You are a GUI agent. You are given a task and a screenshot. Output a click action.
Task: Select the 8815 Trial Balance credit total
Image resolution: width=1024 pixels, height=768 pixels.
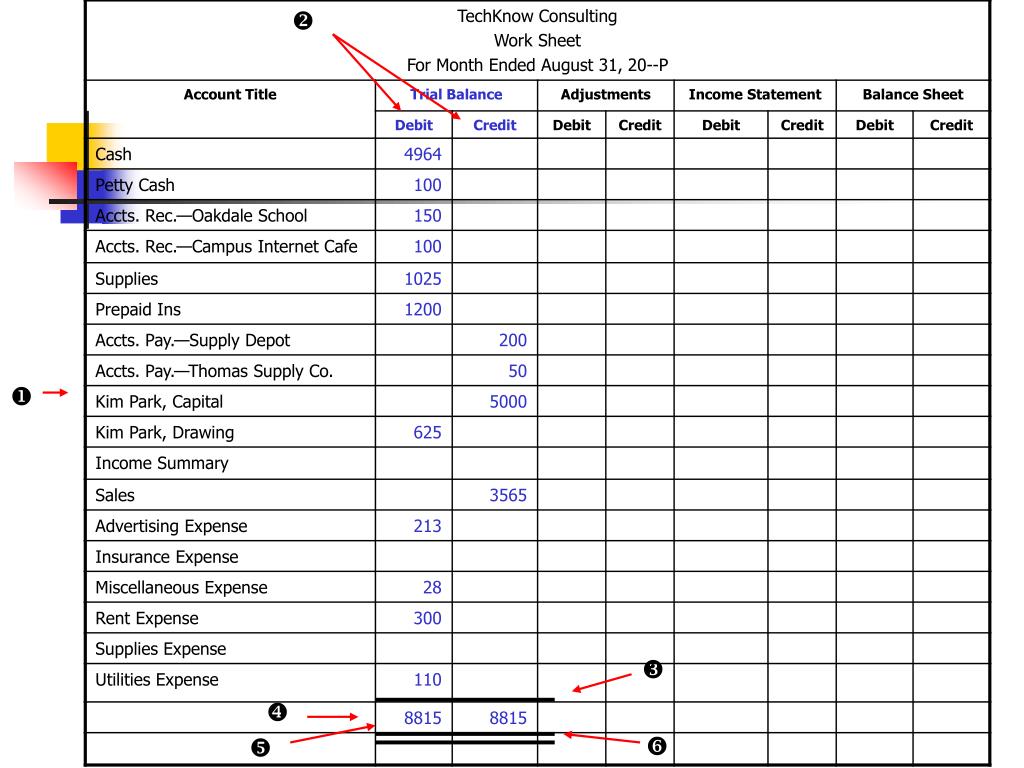click(508, 718)
